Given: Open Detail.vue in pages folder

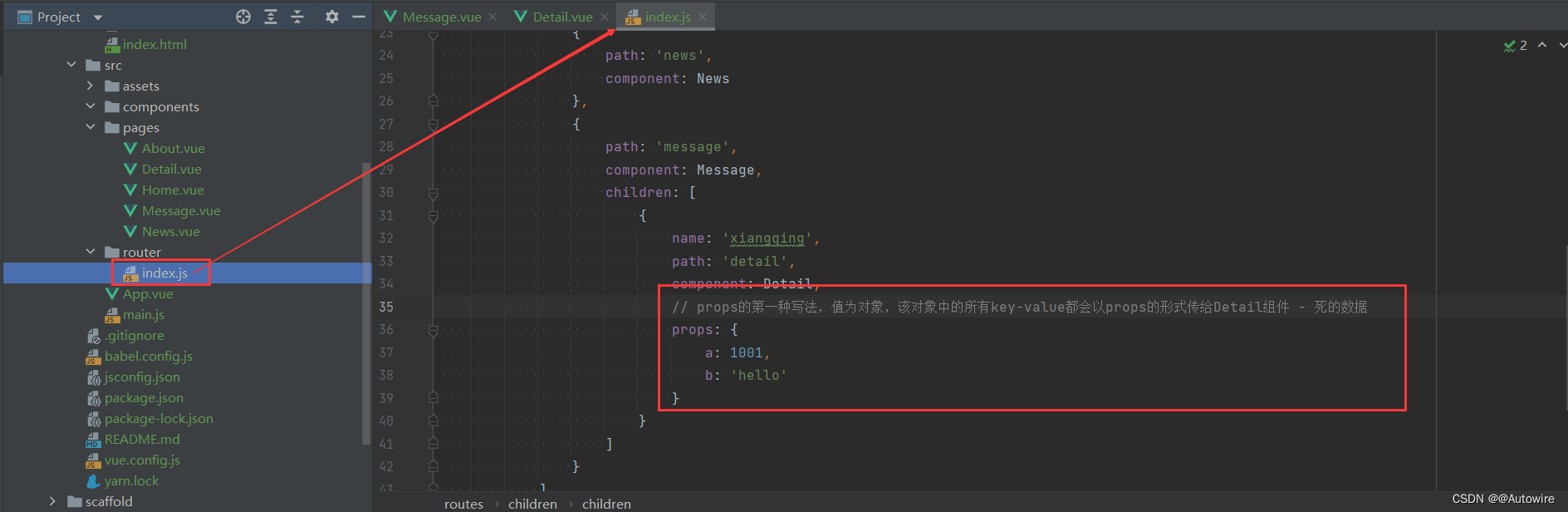Looking at the screenshot, I should click(x=171, y=170).
